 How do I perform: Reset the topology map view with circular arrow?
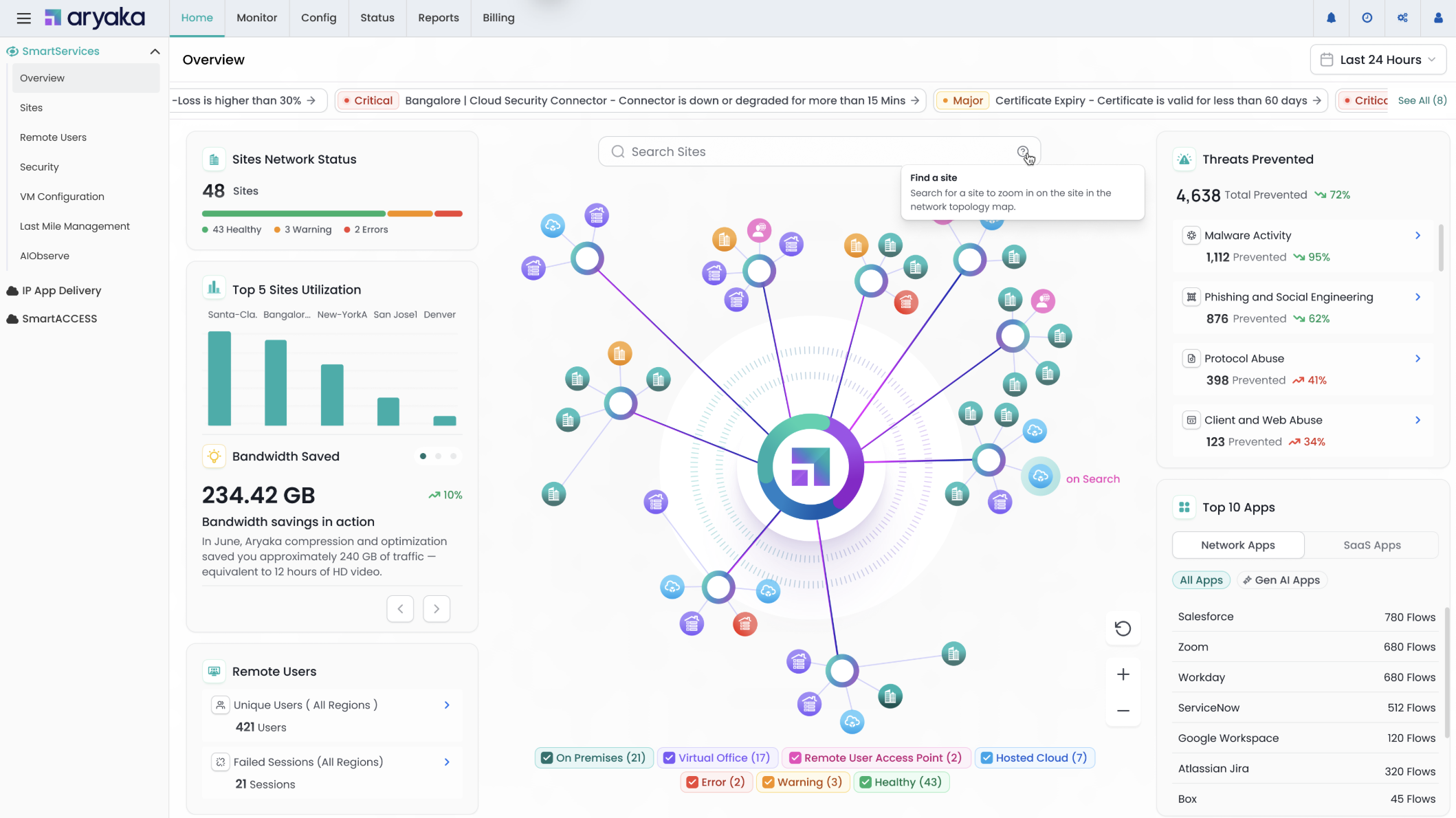pyautogui.click(x=1123, y=628)
